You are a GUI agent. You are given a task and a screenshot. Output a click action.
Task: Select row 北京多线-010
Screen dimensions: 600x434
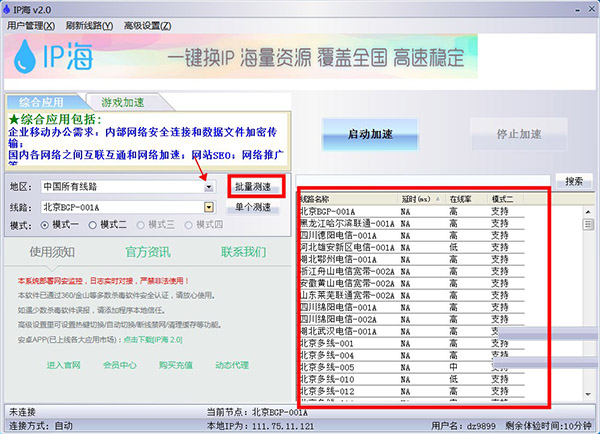pyautogui.click(x=412, y=379)
